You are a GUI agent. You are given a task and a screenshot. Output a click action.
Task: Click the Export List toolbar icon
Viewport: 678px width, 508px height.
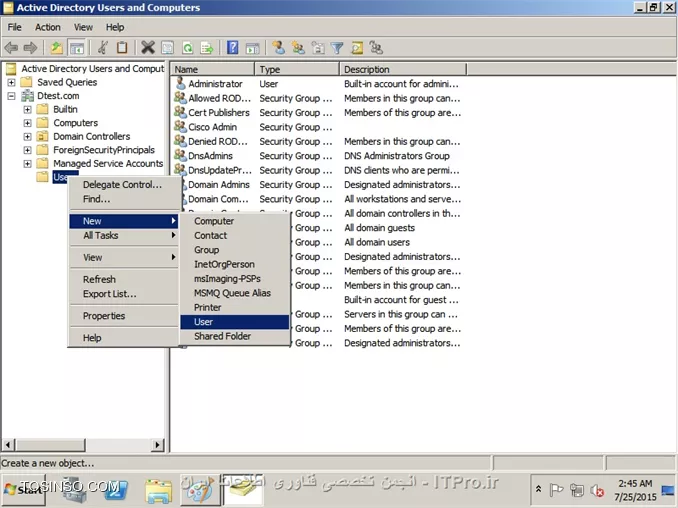(x=207, y=48)
